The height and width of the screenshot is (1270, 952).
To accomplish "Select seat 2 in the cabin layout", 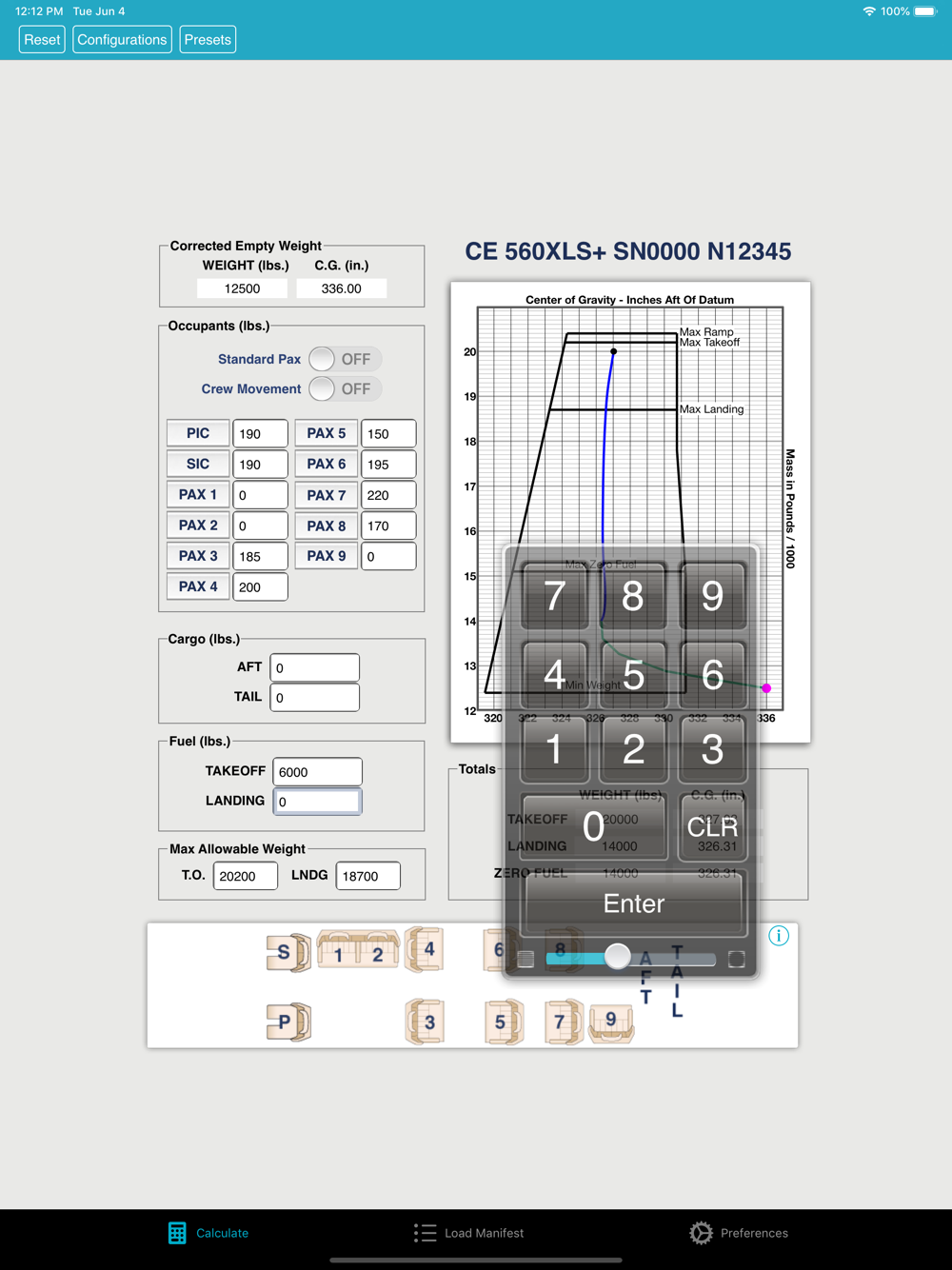I will click(378, 952).
